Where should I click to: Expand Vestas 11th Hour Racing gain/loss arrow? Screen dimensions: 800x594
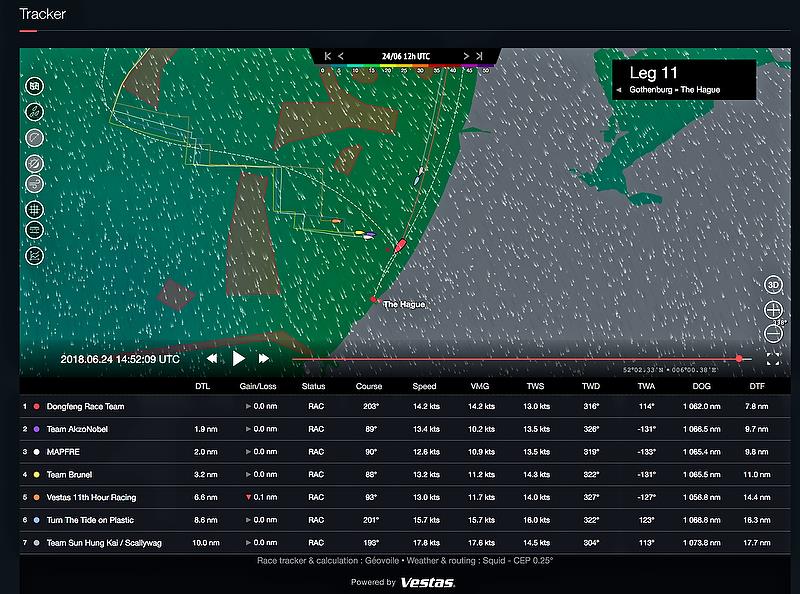pos(249,497)
